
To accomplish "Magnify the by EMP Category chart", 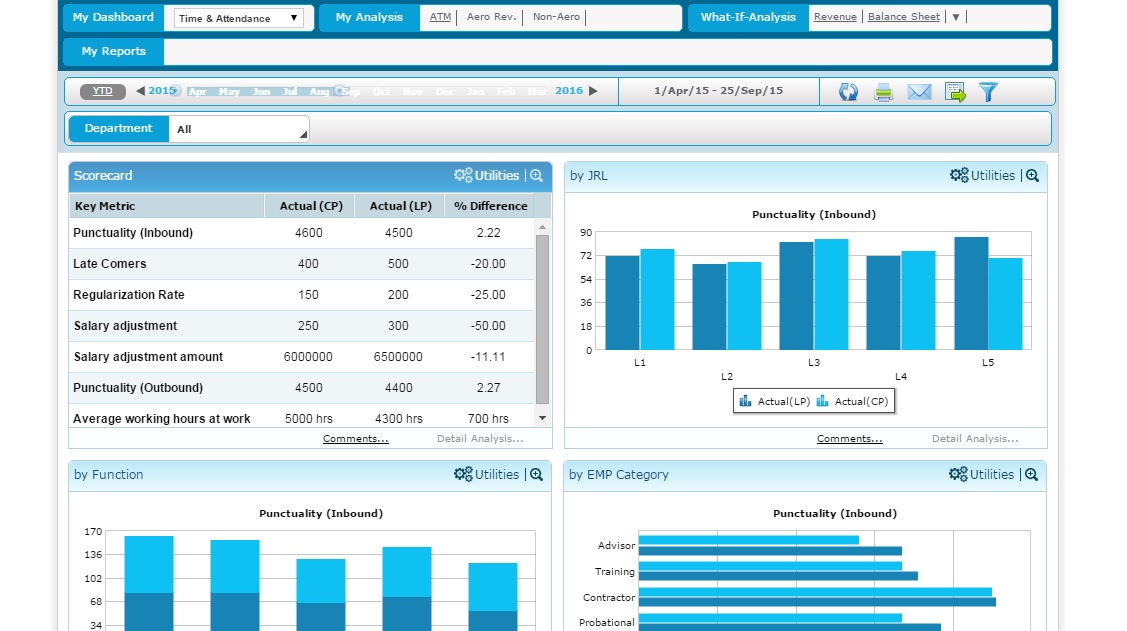I will [1031, 474].
